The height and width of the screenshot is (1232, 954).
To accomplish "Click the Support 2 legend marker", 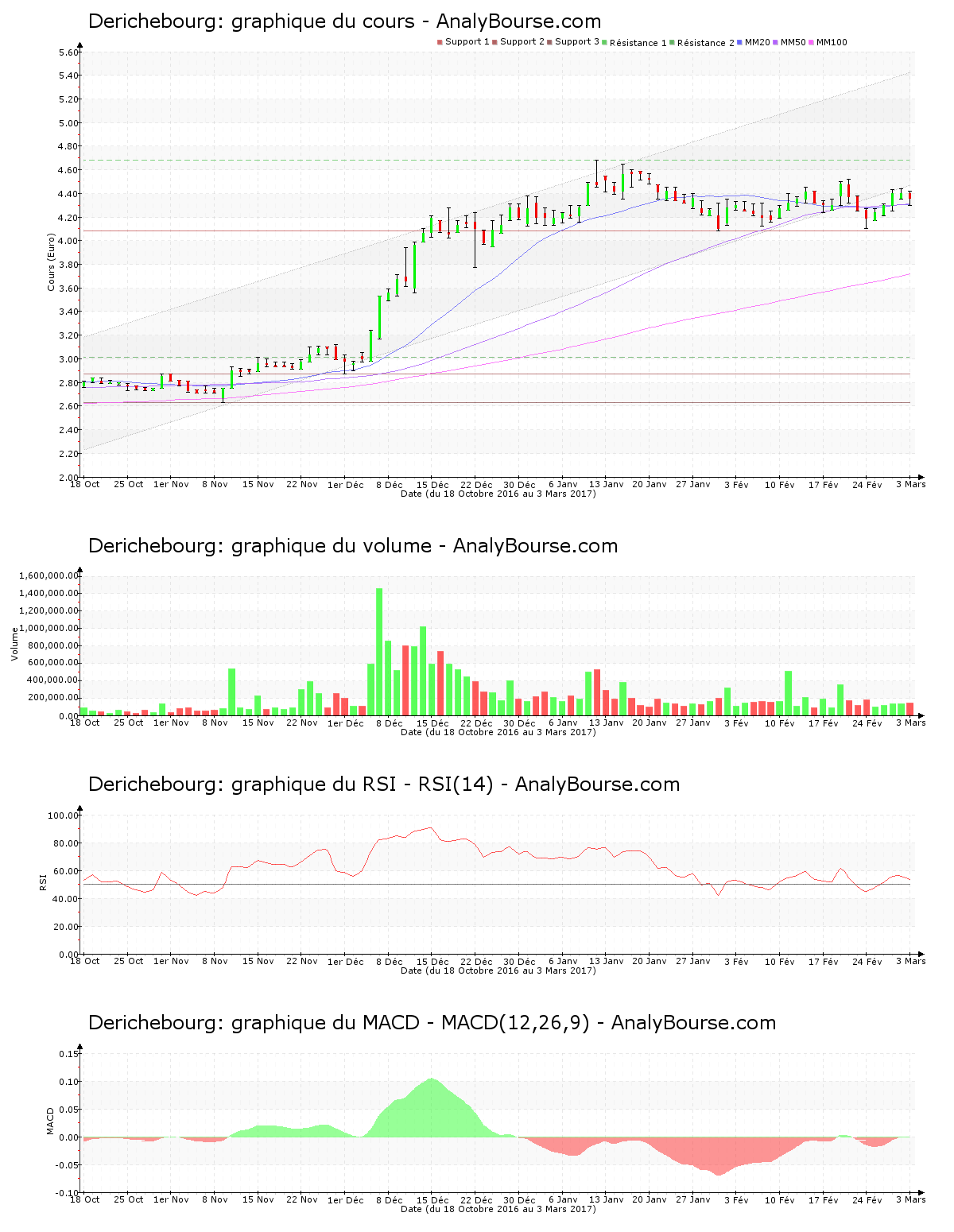I will pyautogui.click(x=494, y=42).
